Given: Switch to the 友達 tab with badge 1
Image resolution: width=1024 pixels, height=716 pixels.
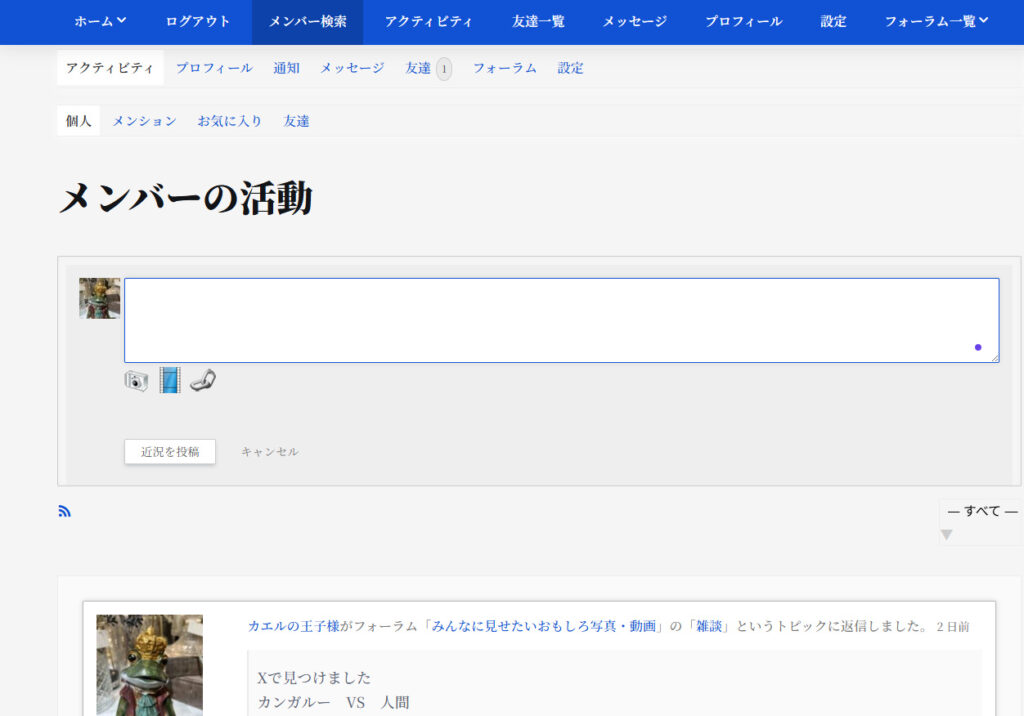Looking at the screenshot, I should point(427,67).
